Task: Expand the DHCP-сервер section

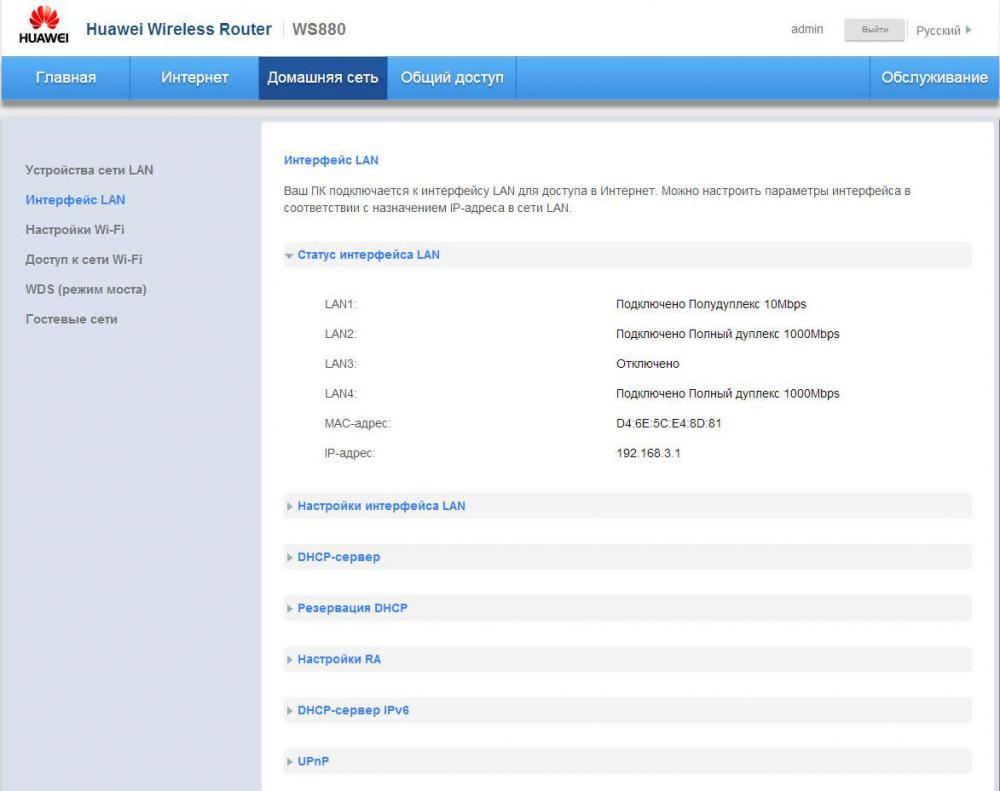Action: point(338,557)
